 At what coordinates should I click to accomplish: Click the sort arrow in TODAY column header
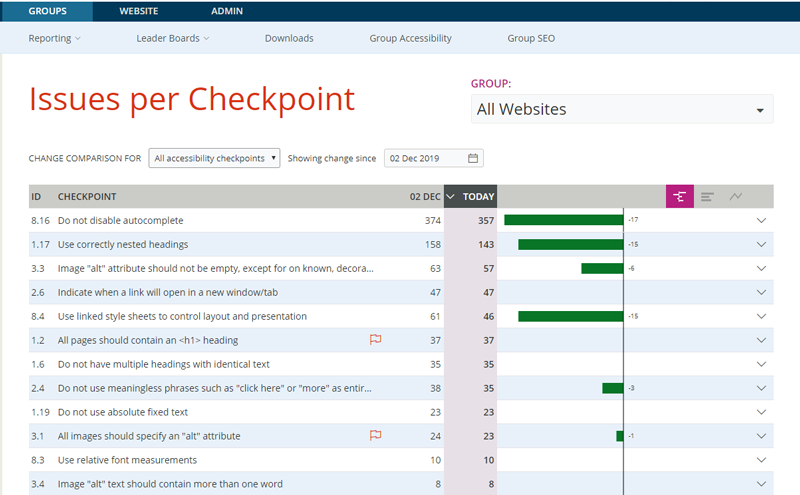tap(451, 197)
